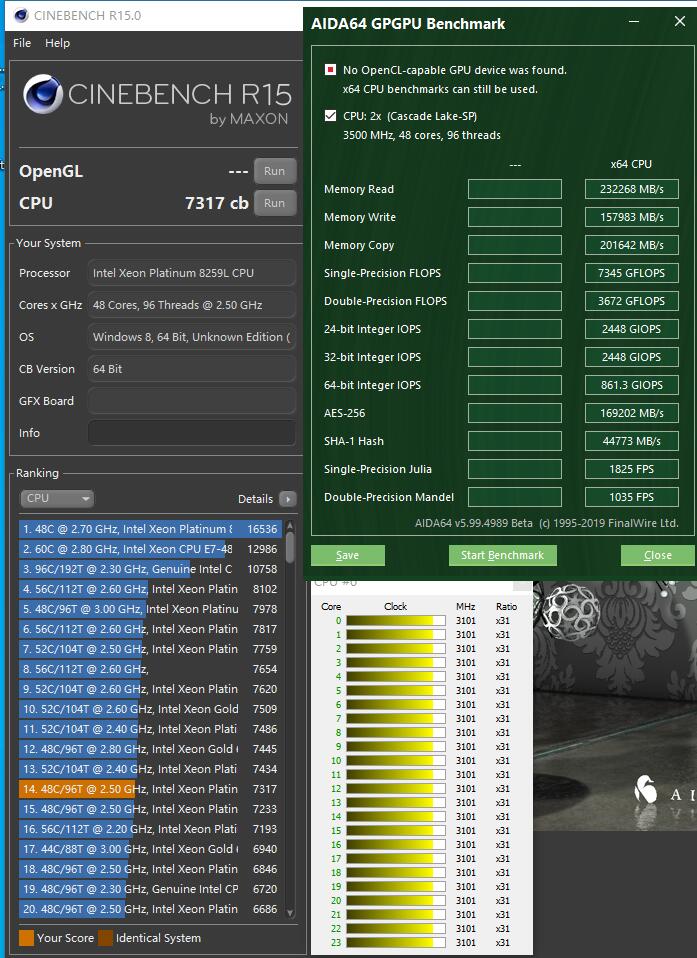The image size is (697, 958).
Task: Select ranking entry 17 with score 6940
Action: (x=150, y=849)
